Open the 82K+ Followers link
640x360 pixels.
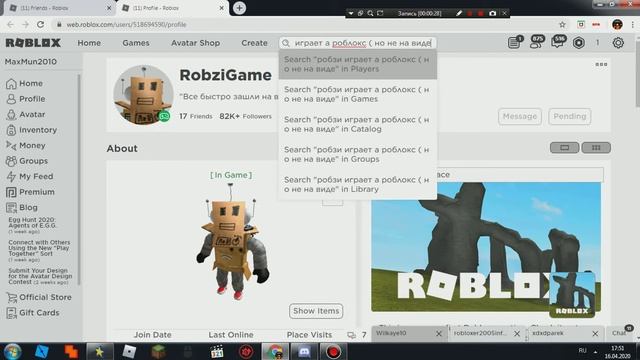pyautogui.click(x=245, y=116)
